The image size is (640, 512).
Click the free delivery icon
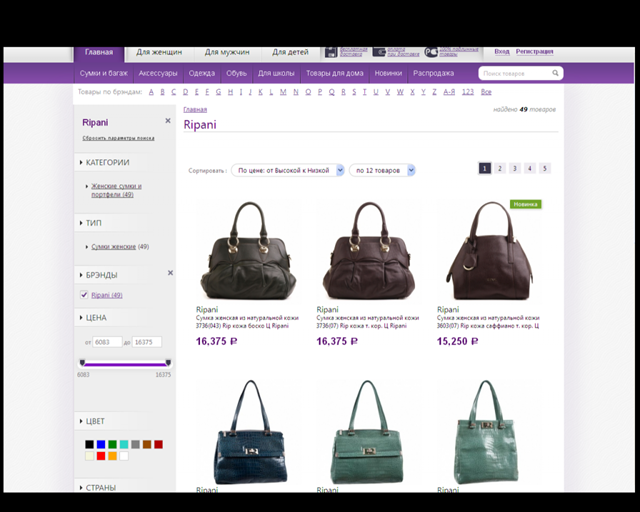click(331, 52)
